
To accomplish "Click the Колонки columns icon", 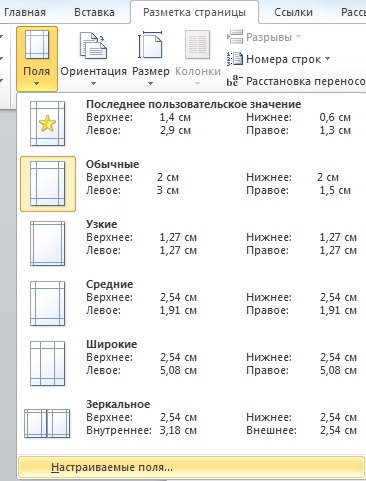I will point(197,45).
